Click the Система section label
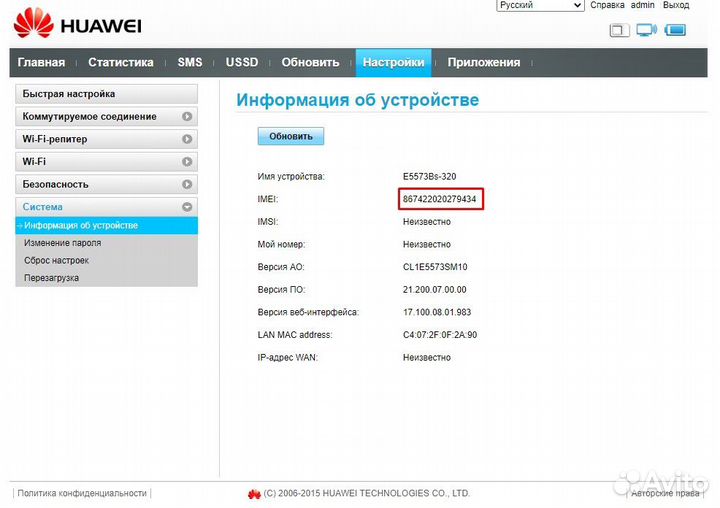 coord(43,207)
